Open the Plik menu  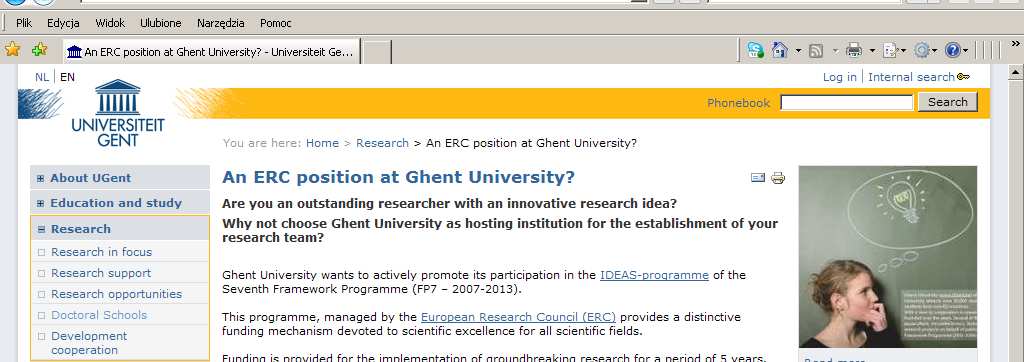pyautogui.click(x=24, y=23)
